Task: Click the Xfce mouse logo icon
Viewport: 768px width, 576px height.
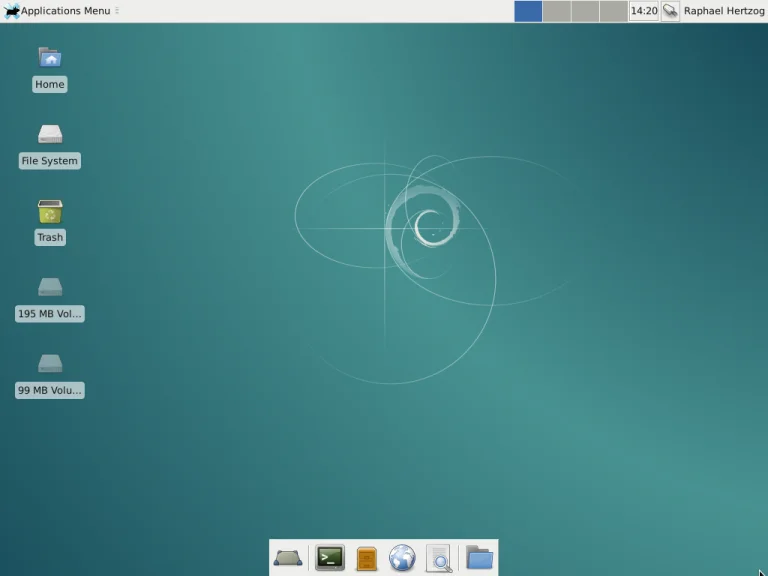Action: pos(12,11)
